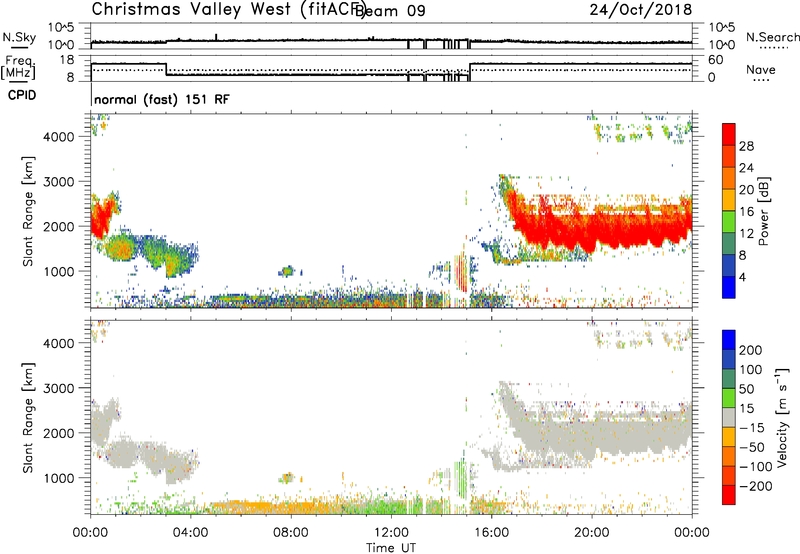Click velocity colorbar tick value -200
800x554 pixels.
tap(755, 486)
